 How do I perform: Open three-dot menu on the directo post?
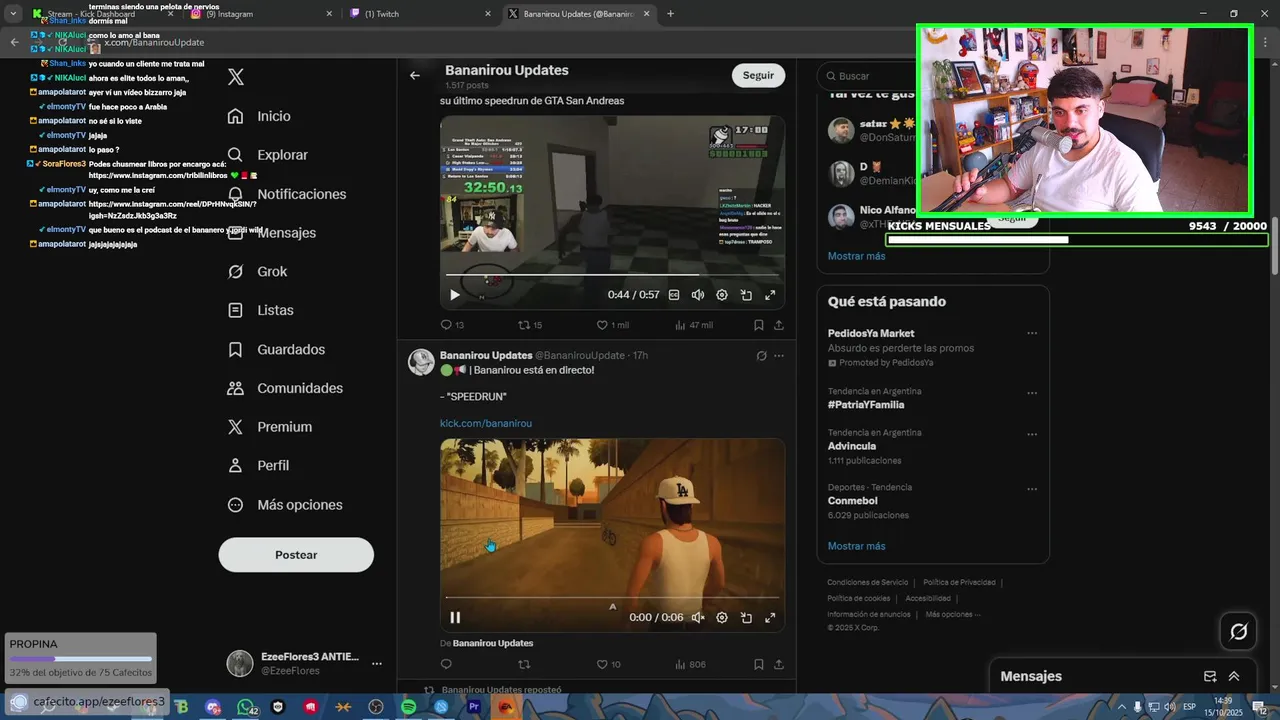779,356
